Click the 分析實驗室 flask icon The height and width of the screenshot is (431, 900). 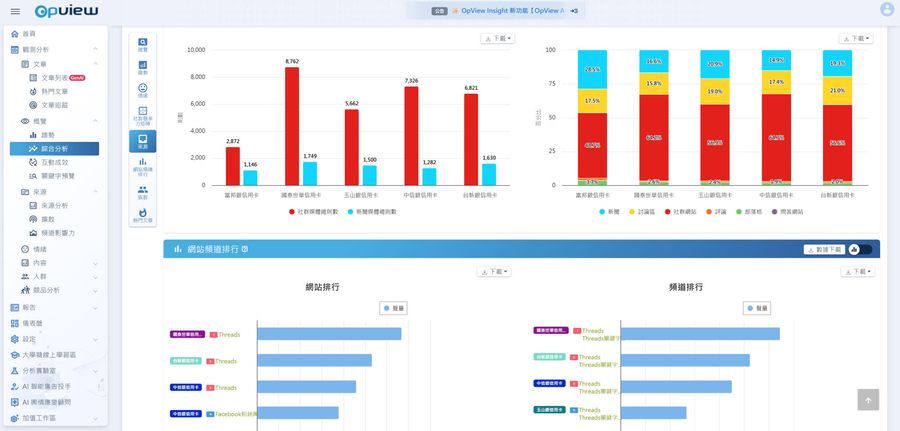pos(15,371)
